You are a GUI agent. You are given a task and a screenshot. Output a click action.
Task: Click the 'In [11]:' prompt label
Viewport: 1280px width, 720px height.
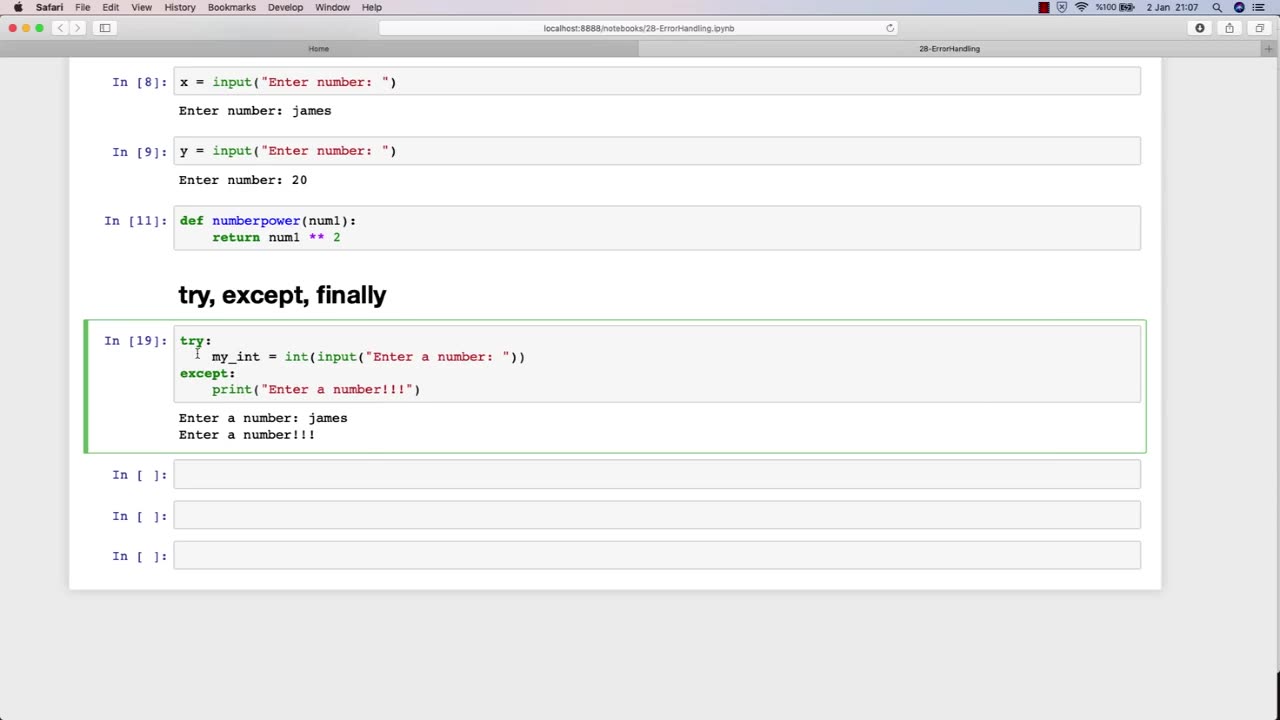pos(135,221)
